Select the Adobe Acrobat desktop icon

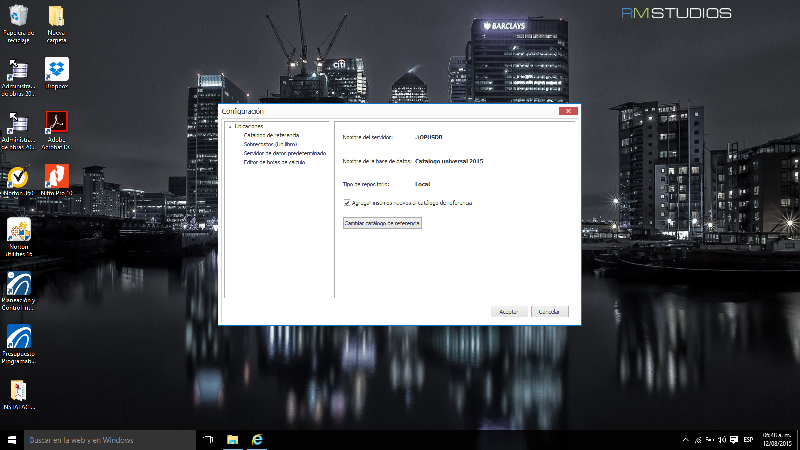pos(57,123)
